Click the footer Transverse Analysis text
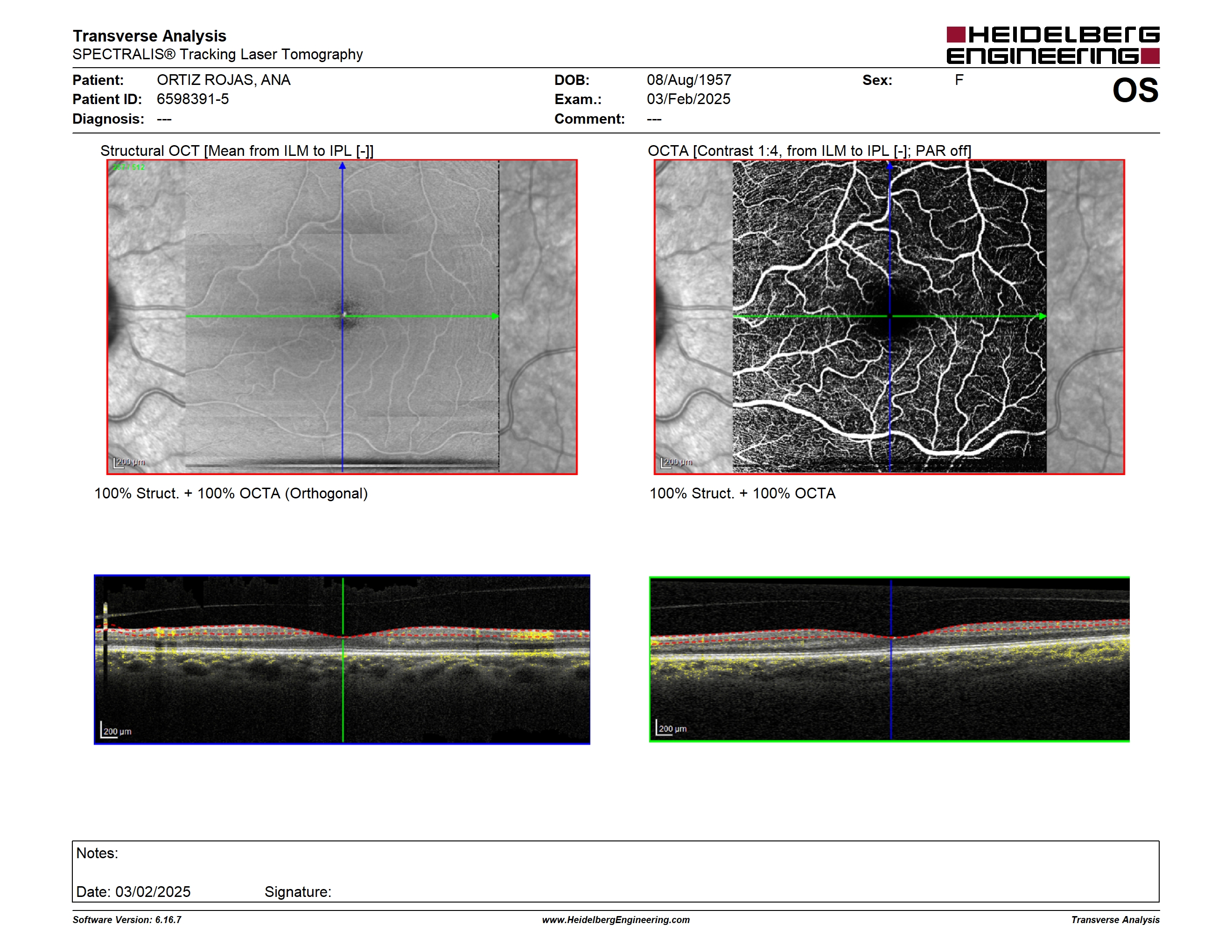 (x=1115, y=920)
